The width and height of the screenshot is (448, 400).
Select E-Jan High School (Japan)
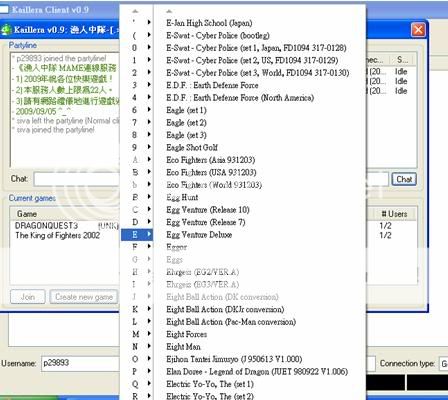click(209, 23)
